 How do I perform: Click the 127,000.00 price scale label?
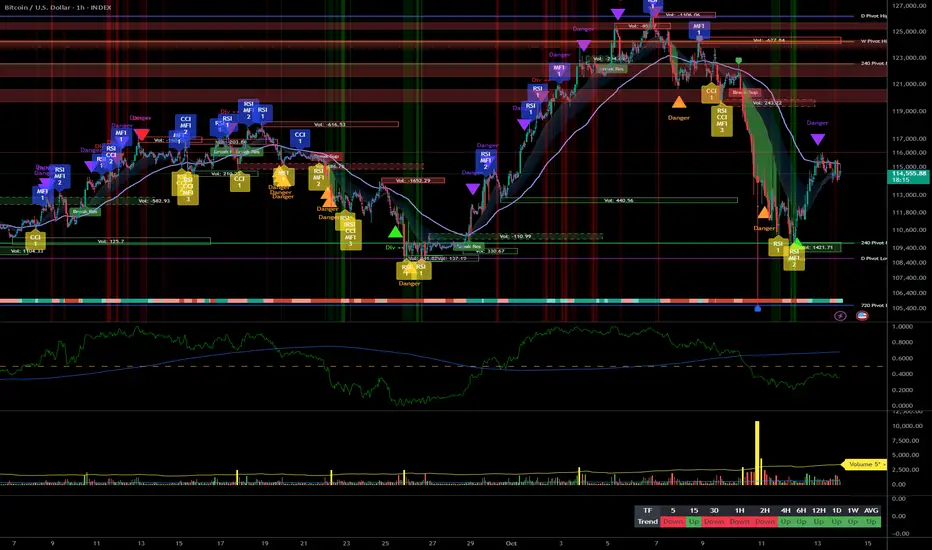[909, 5]
